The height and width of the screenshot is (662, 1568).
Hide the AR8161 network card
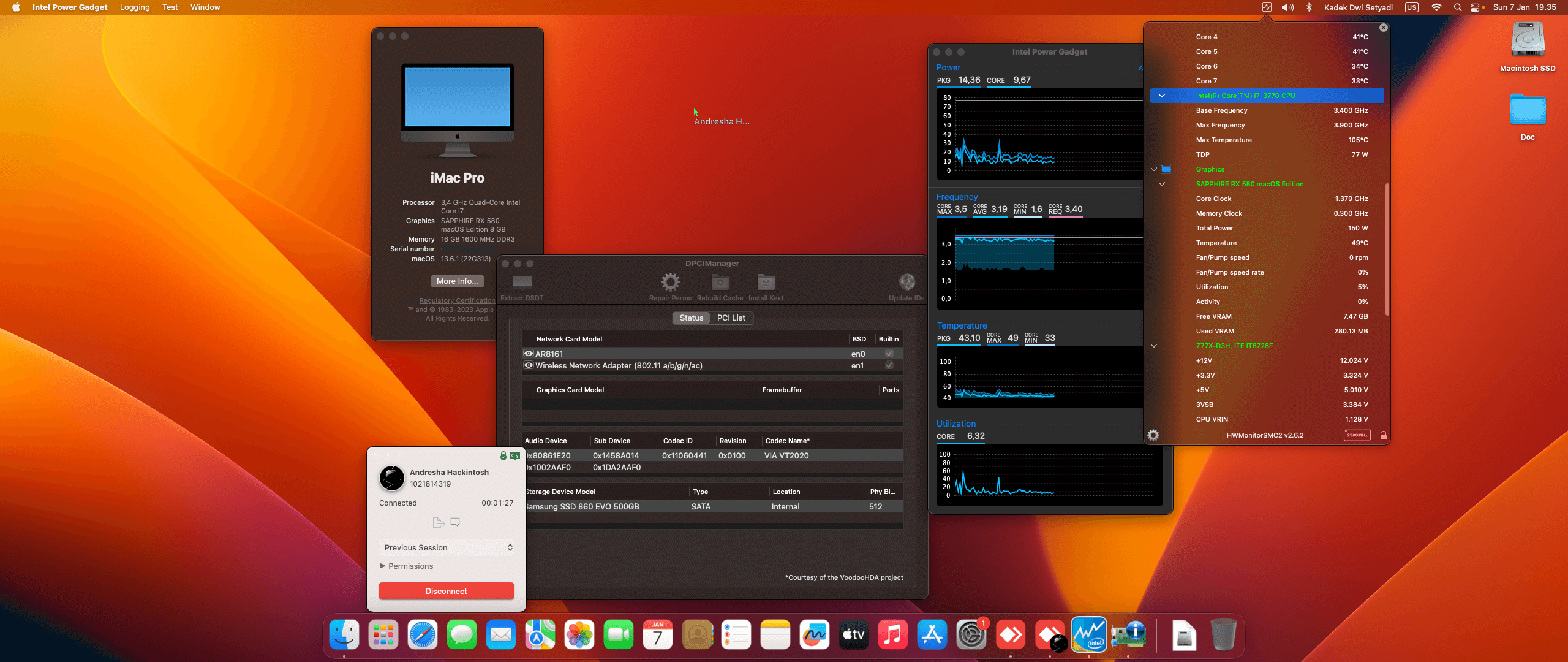coord(528,354)
